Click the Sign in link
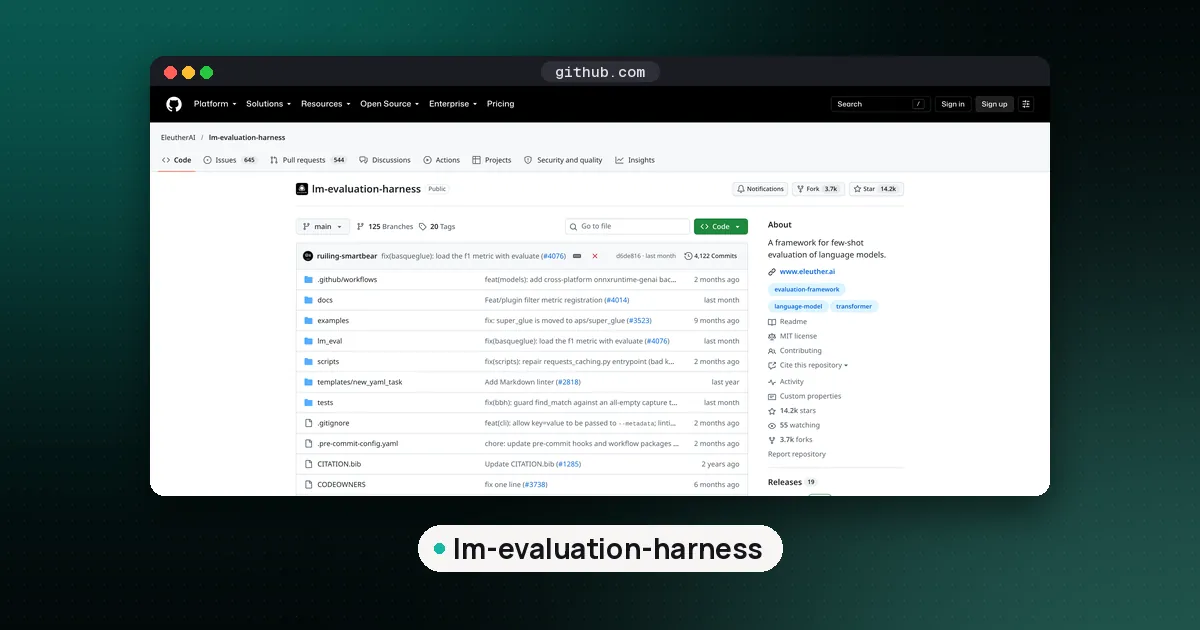Viewport: 1200px width, 630px height. (x=953, y=104)
